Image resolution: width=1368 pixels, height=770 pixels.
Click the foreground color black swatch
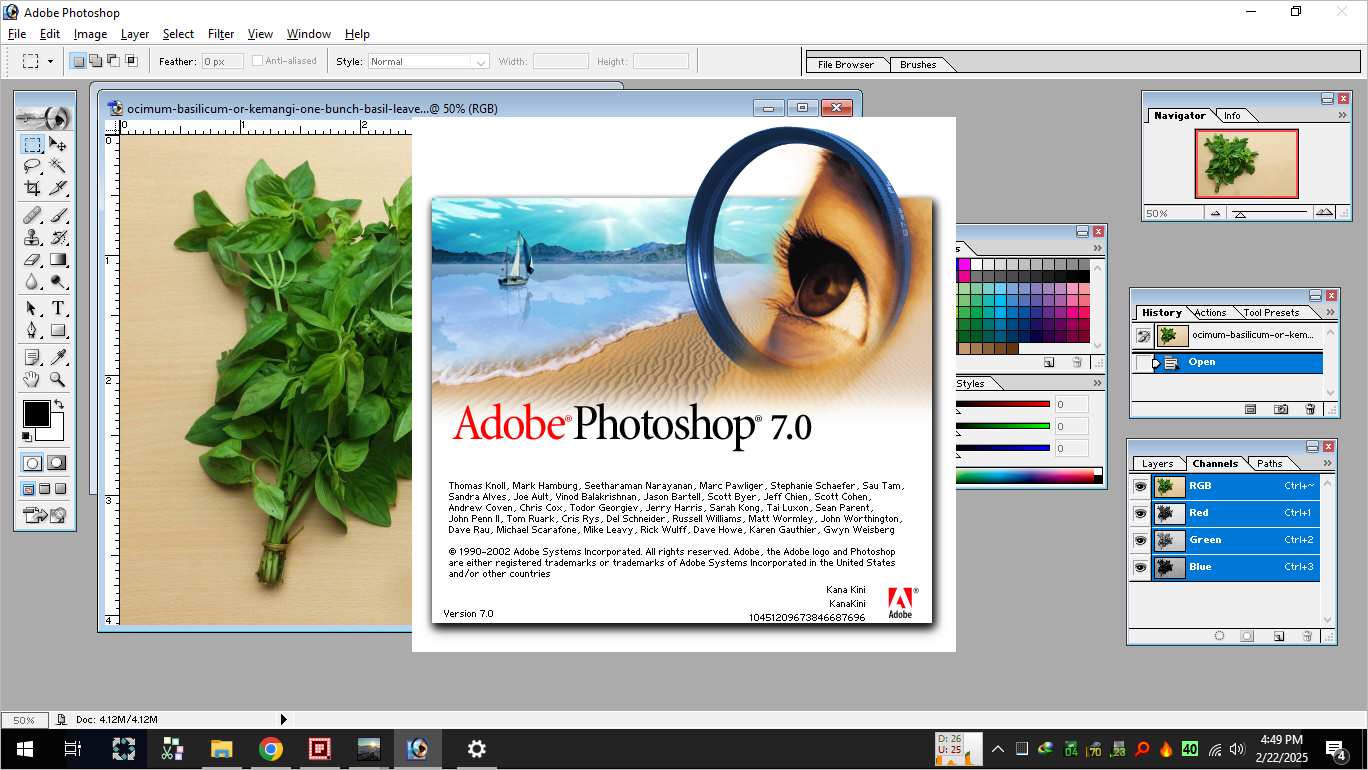pos(36,413)
